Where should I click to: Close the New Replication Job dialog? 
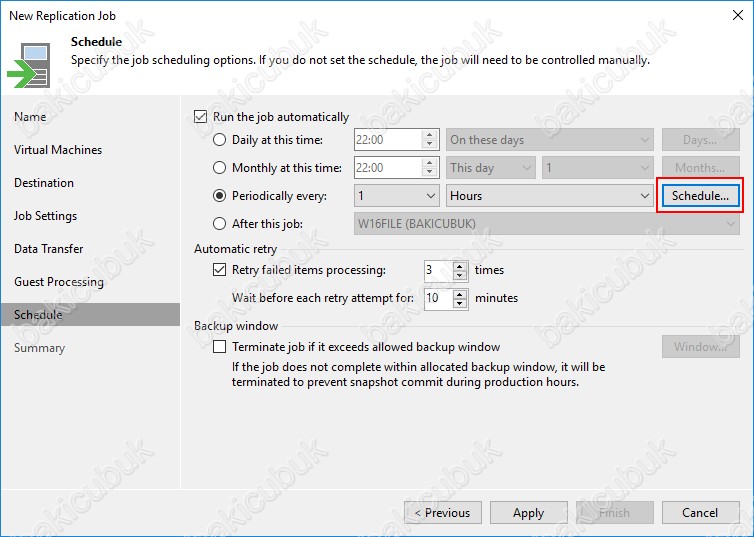point(738,15)
